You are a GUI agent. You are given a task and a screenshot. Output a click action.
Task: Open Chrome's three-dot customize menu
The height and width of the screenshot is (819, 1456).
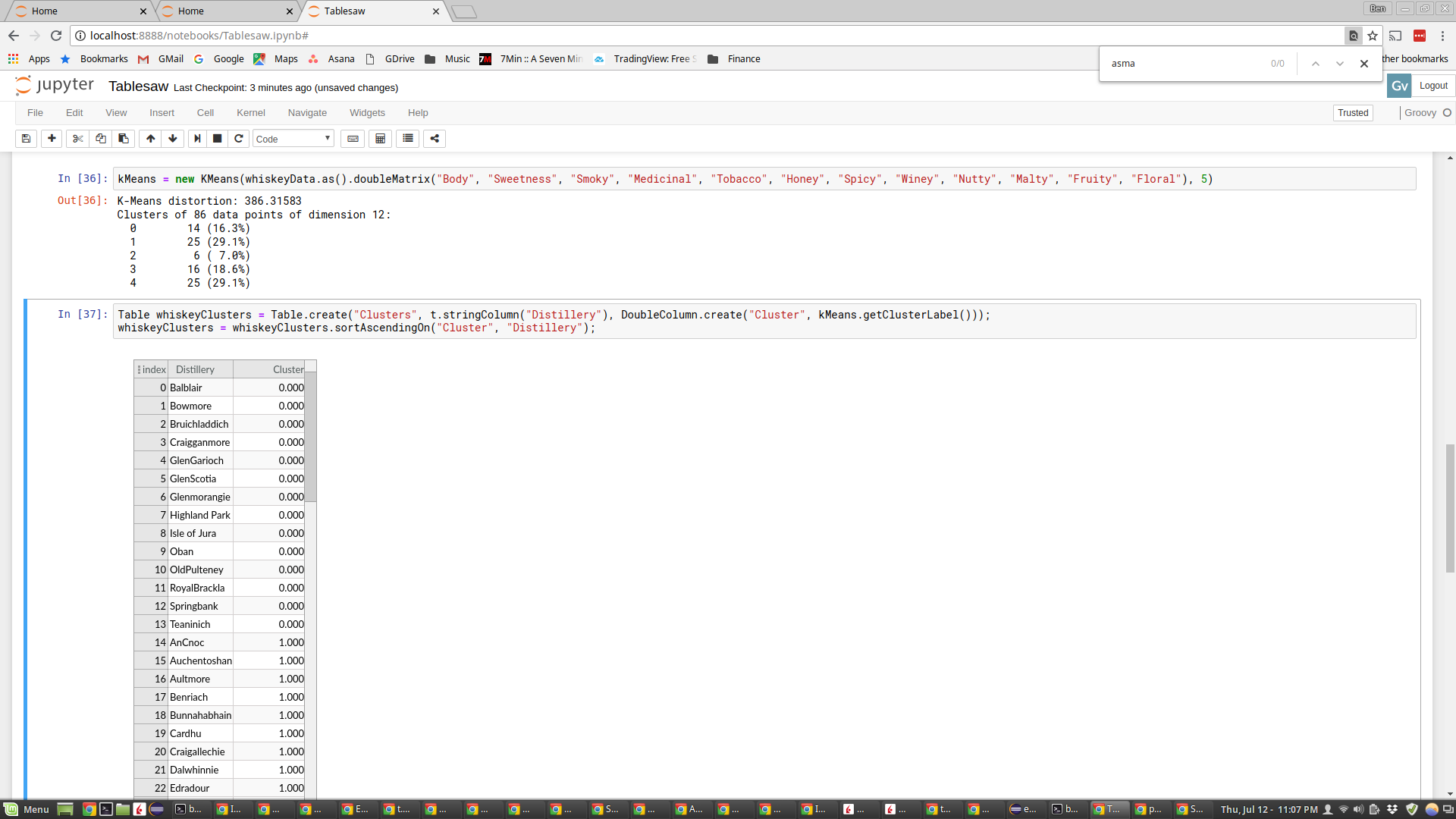(1443, 36)
